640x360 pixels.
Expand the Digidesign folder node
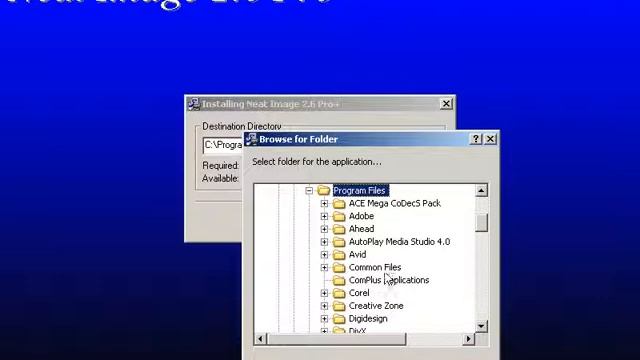coord(324,319)
